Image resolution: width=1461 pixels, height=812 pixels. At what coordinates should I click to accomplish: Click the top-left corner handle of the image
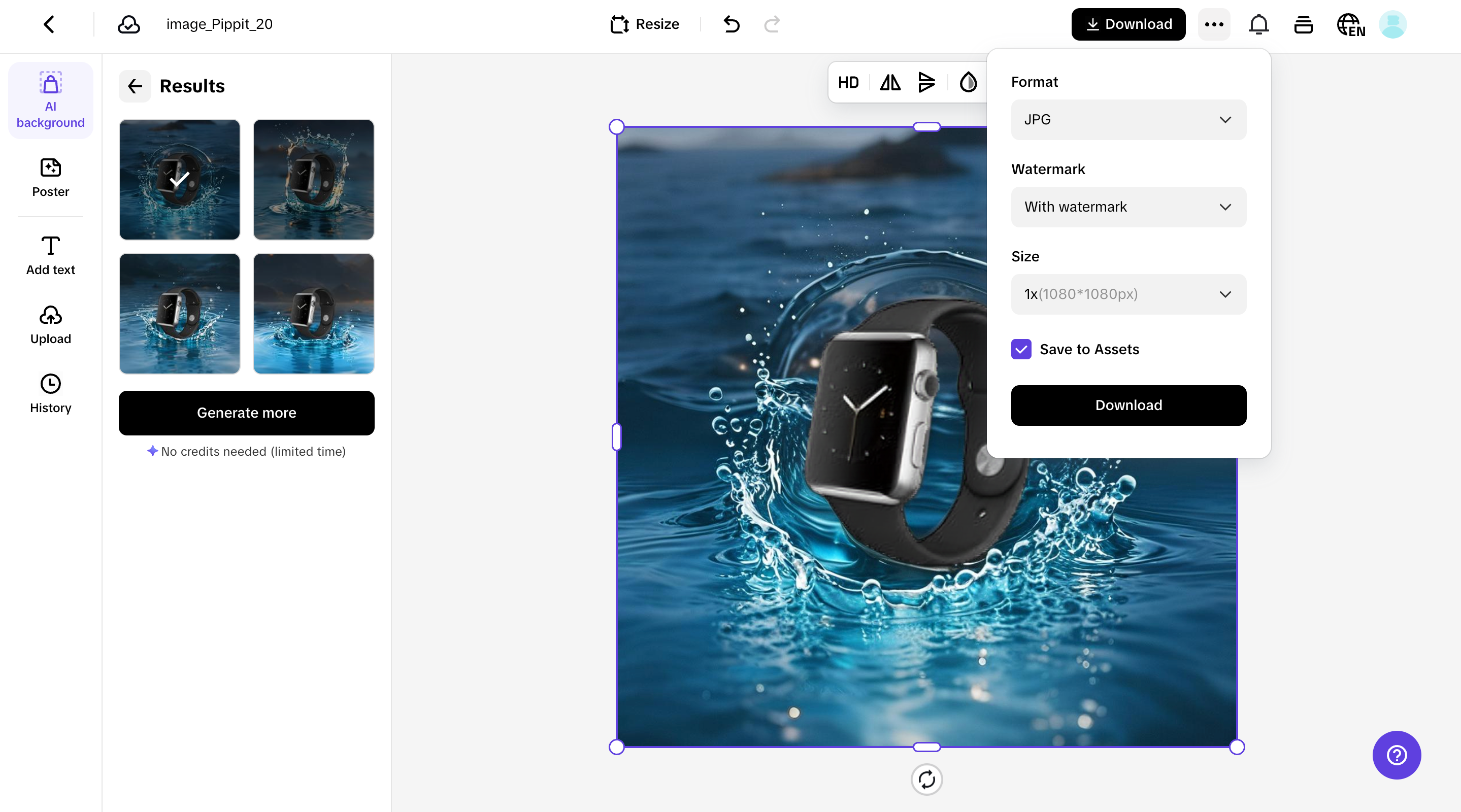[x=616, y=127]
